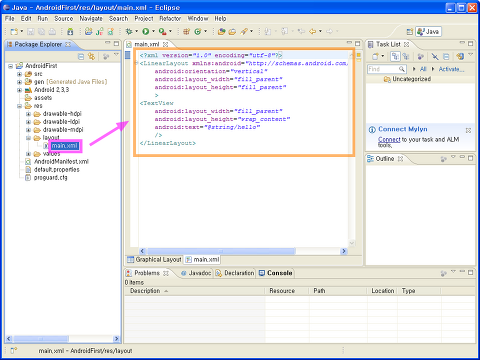Open the Window menu
The width and height of the screenshot is (480, 360).
[198, 19]
